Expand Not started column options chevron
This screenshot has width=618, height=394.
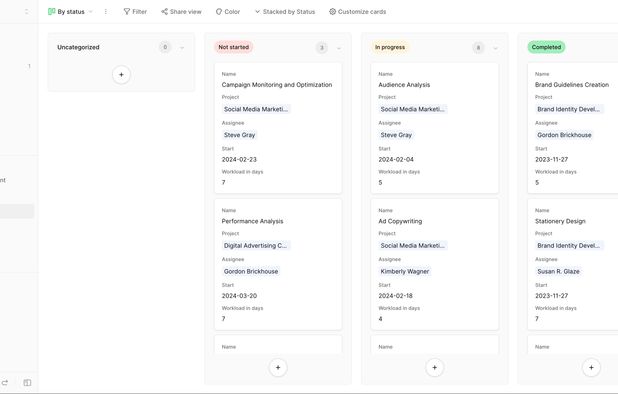point(339,48)
